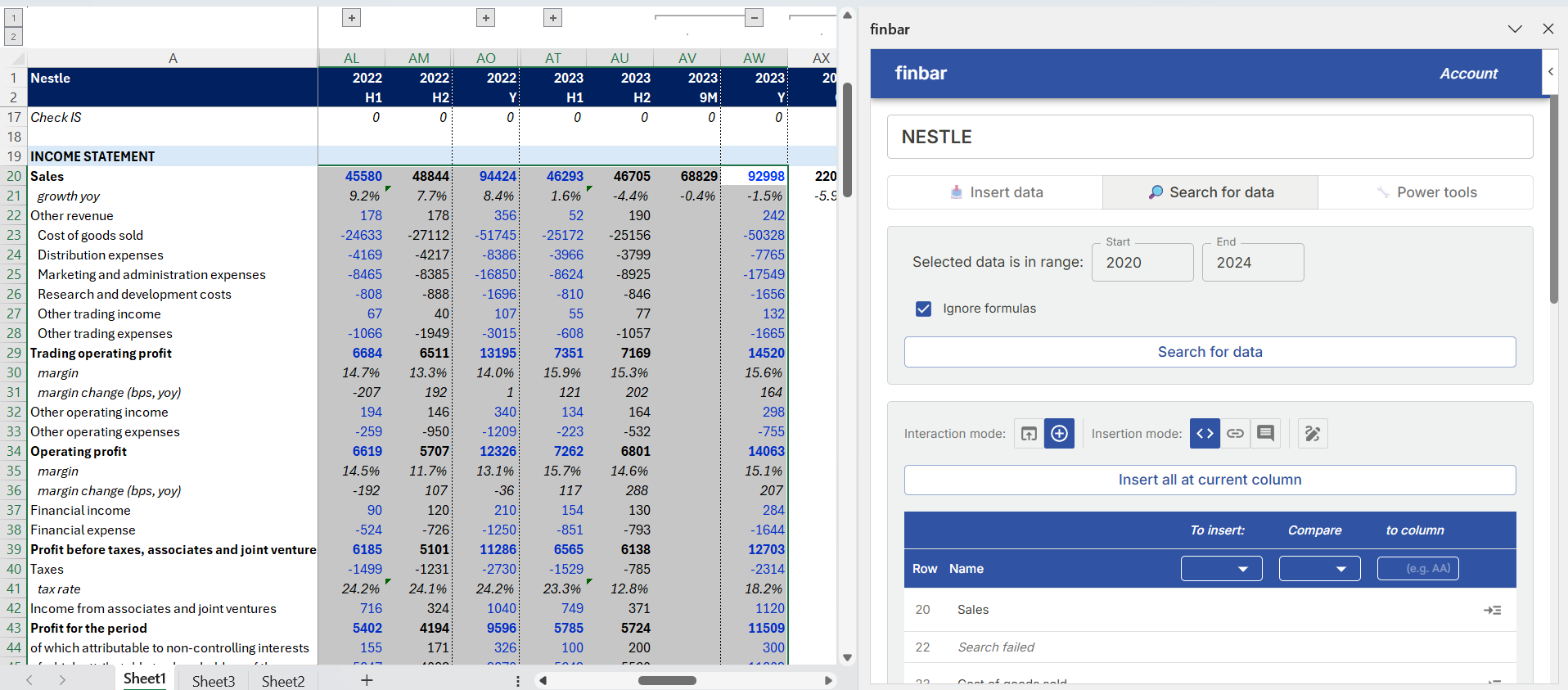Switch to the Power tools tab
The image size is (1568, 690).
(1426, 192)
